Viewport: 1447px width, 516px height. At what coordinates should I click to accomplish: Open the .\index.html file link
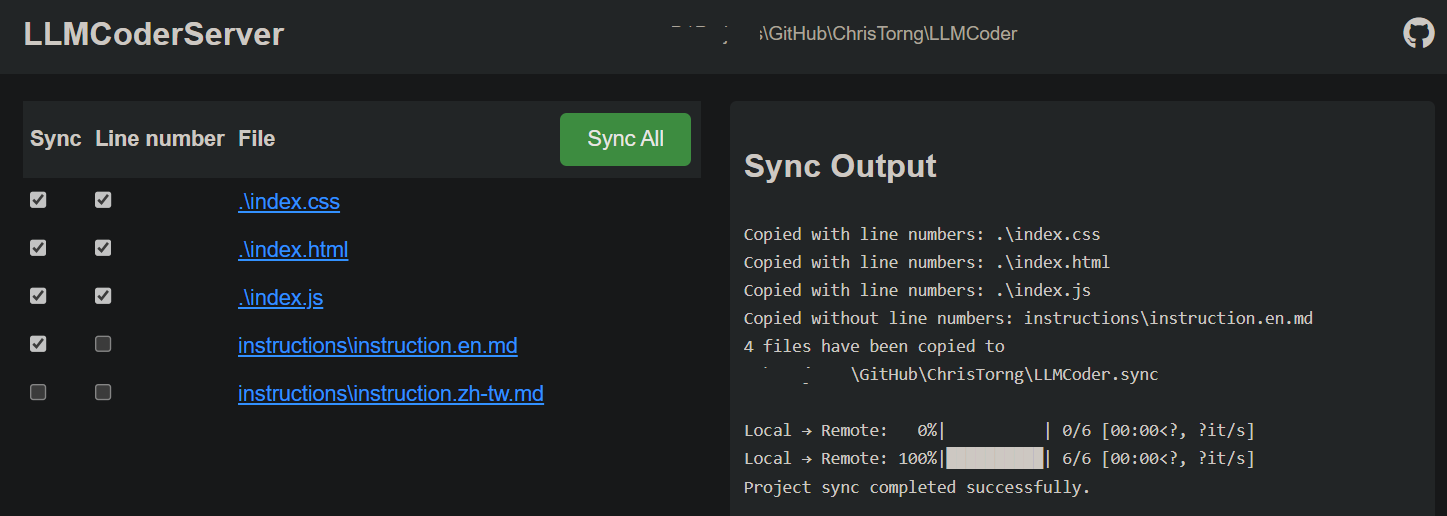(293, 250)
